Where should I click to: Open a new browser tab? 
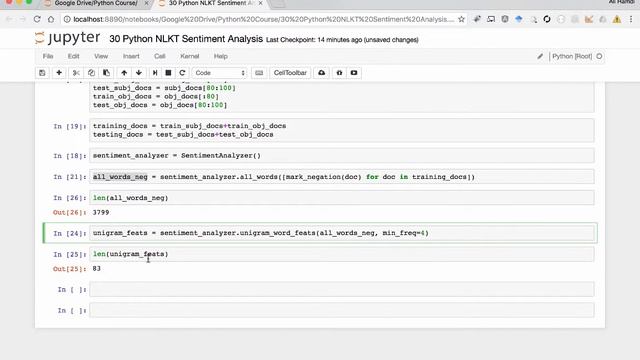click(x=278, y=3)
